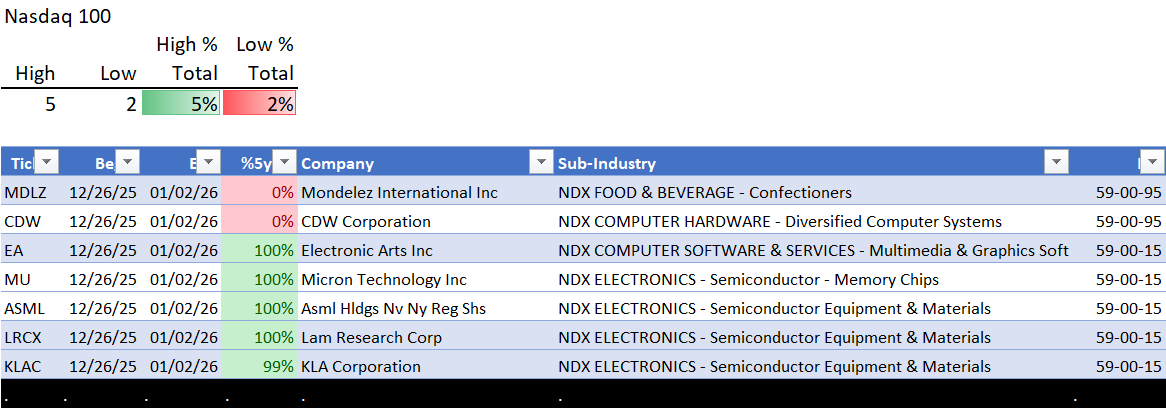Click Lam Research Corp company cell

coord(425,337)
